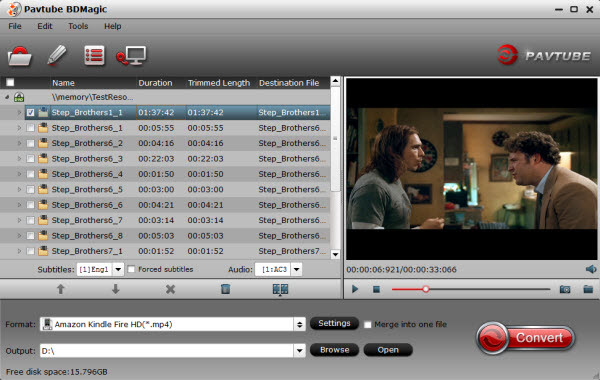Expand the Step_Brothers6_3 tree row arrow
The image size is (600, 380).
19,158
